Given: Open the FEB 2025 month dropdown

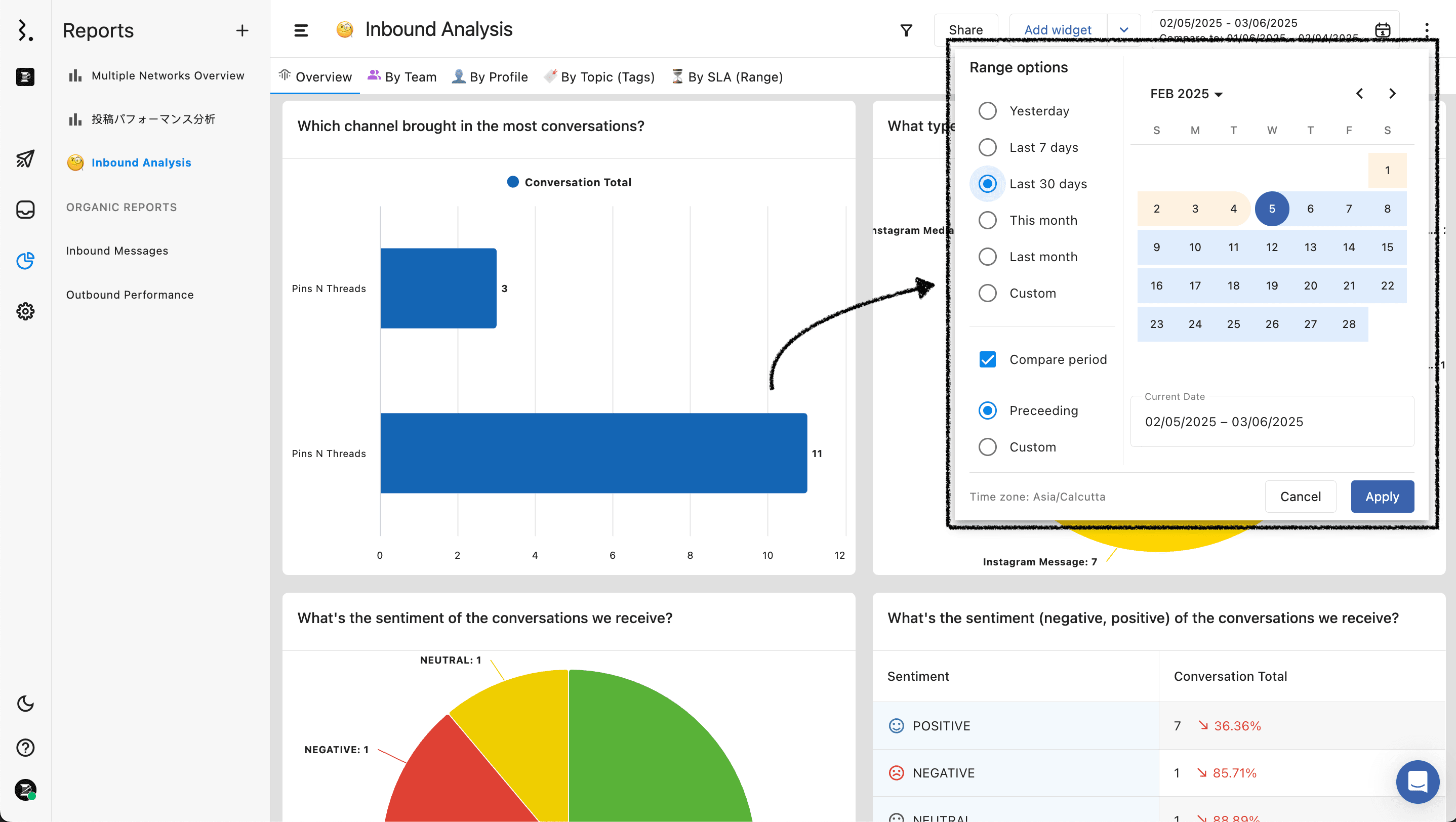Looking at the screenshot, I should point(1186,94).
